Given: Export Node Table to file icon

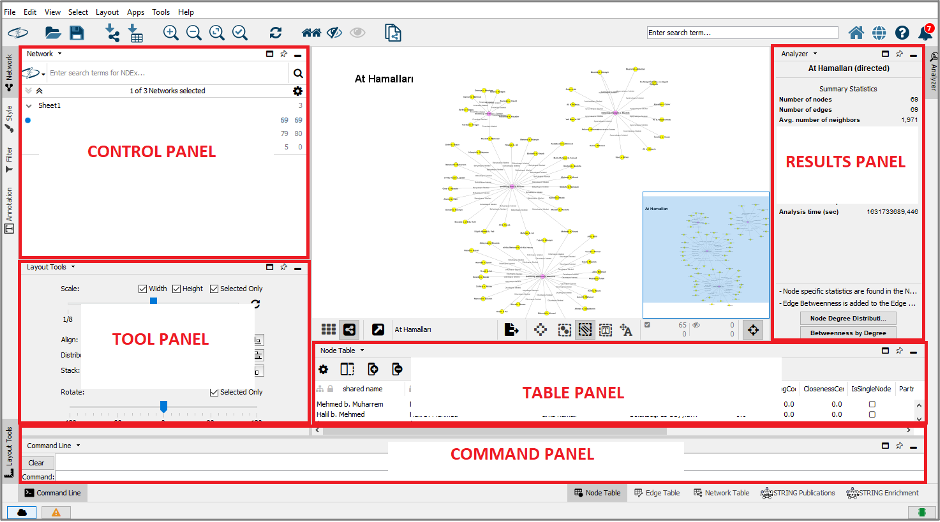Looking at the screenshot, I should (x=397, y=369).
